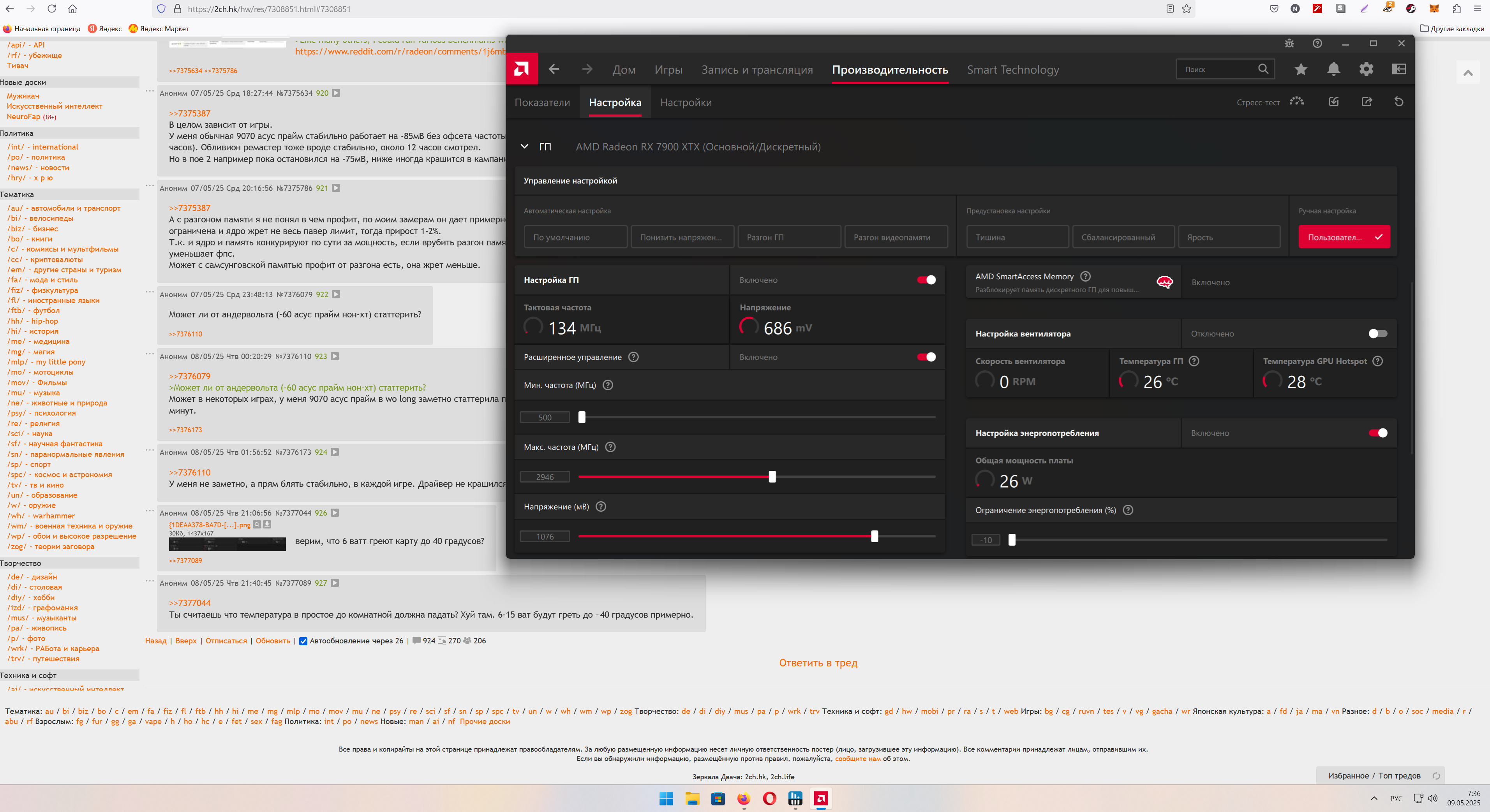Expand post 7375634 menu dots
The image size is (1490, 812).
tap(150, 92)
